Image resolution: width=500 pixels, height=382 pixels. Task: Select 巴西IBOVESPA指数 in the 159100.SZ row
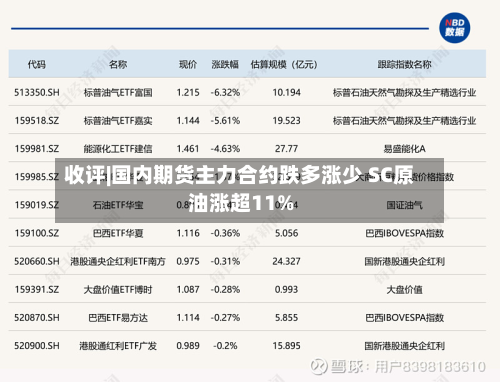[x=404, y=233]
